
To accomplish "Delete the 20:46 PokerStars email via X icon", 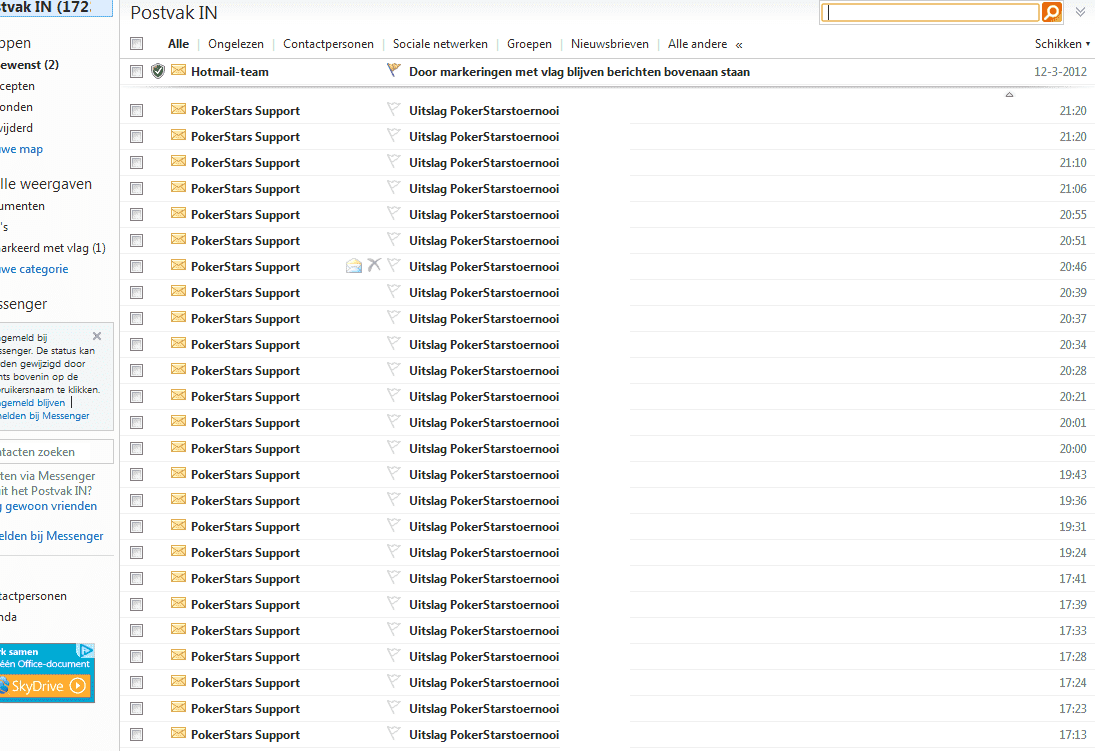I will point(374,265).
